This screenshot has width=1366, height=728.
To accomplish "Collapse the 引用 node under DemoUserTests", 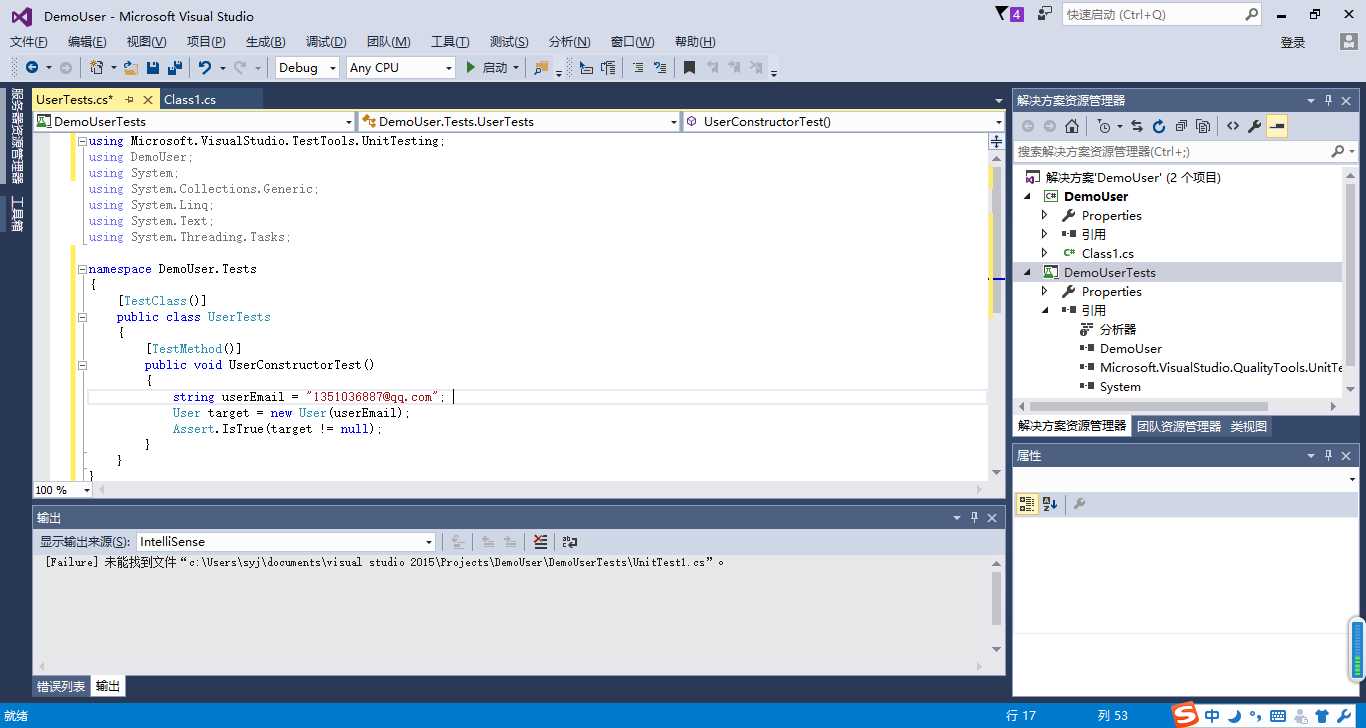I will click(x=1045, y=310).
